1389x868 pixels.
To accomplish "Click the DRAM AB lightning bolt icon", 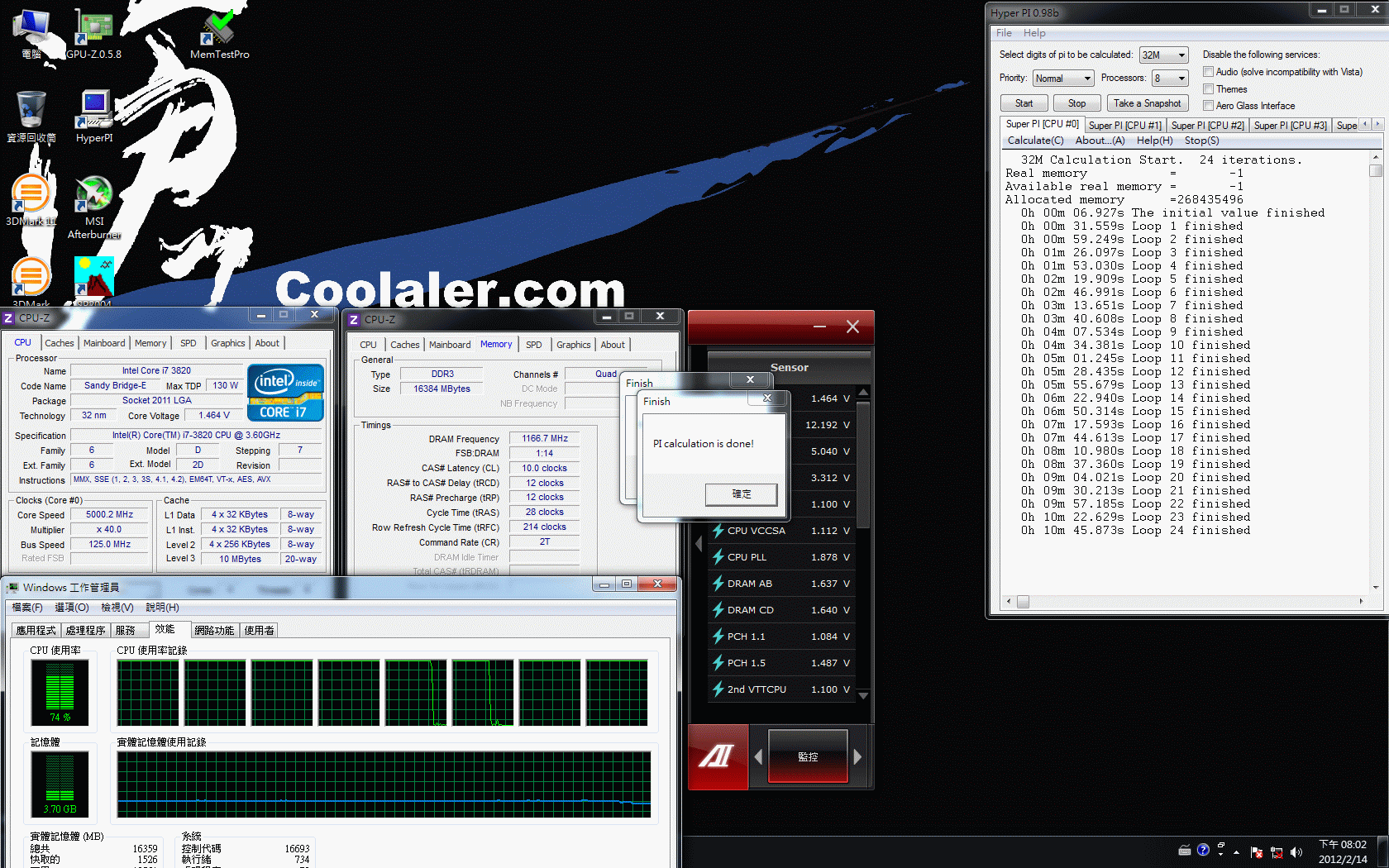I will pos(718,584).
